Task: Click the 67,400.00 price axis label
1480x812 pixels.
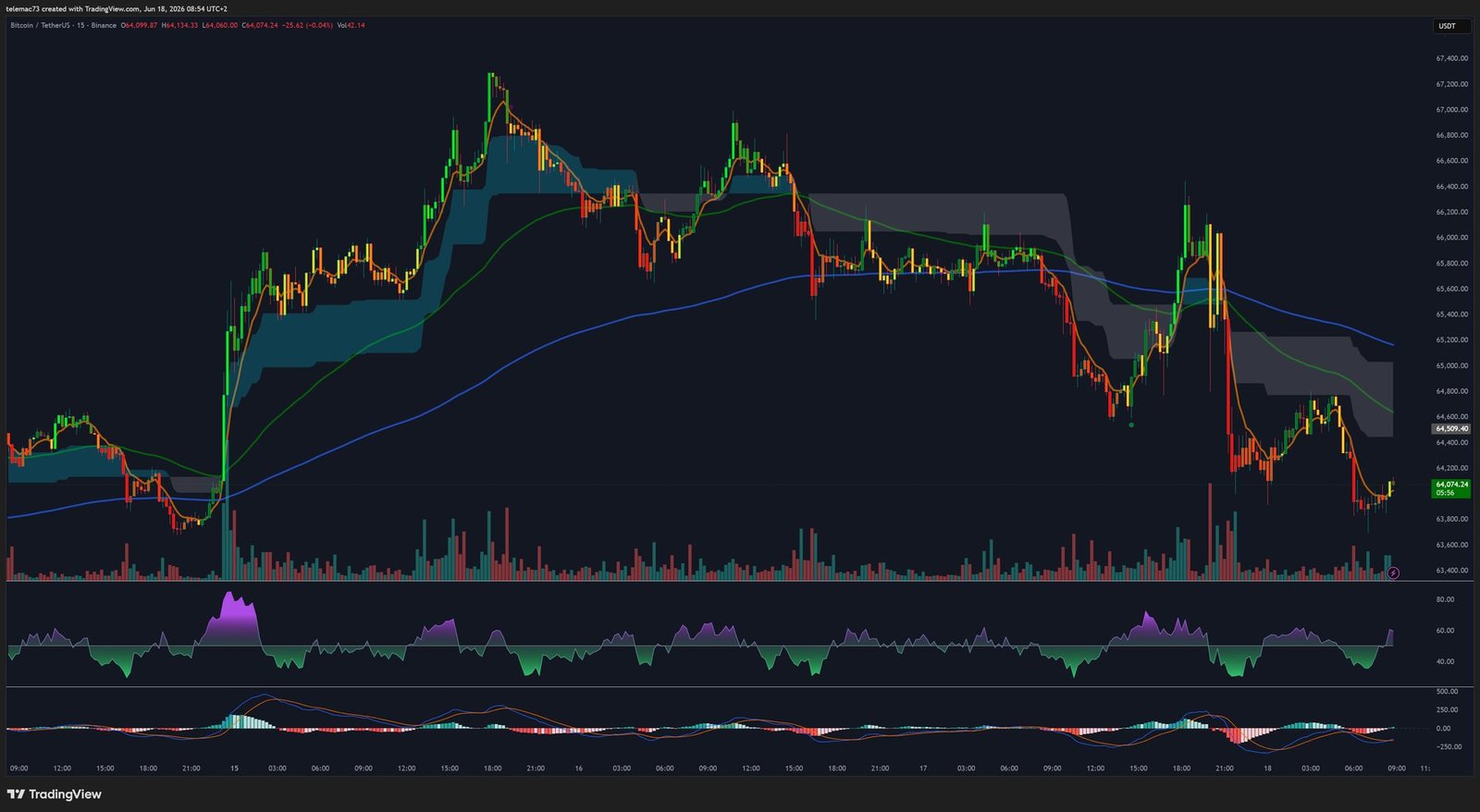Action: pos(1452,58)
